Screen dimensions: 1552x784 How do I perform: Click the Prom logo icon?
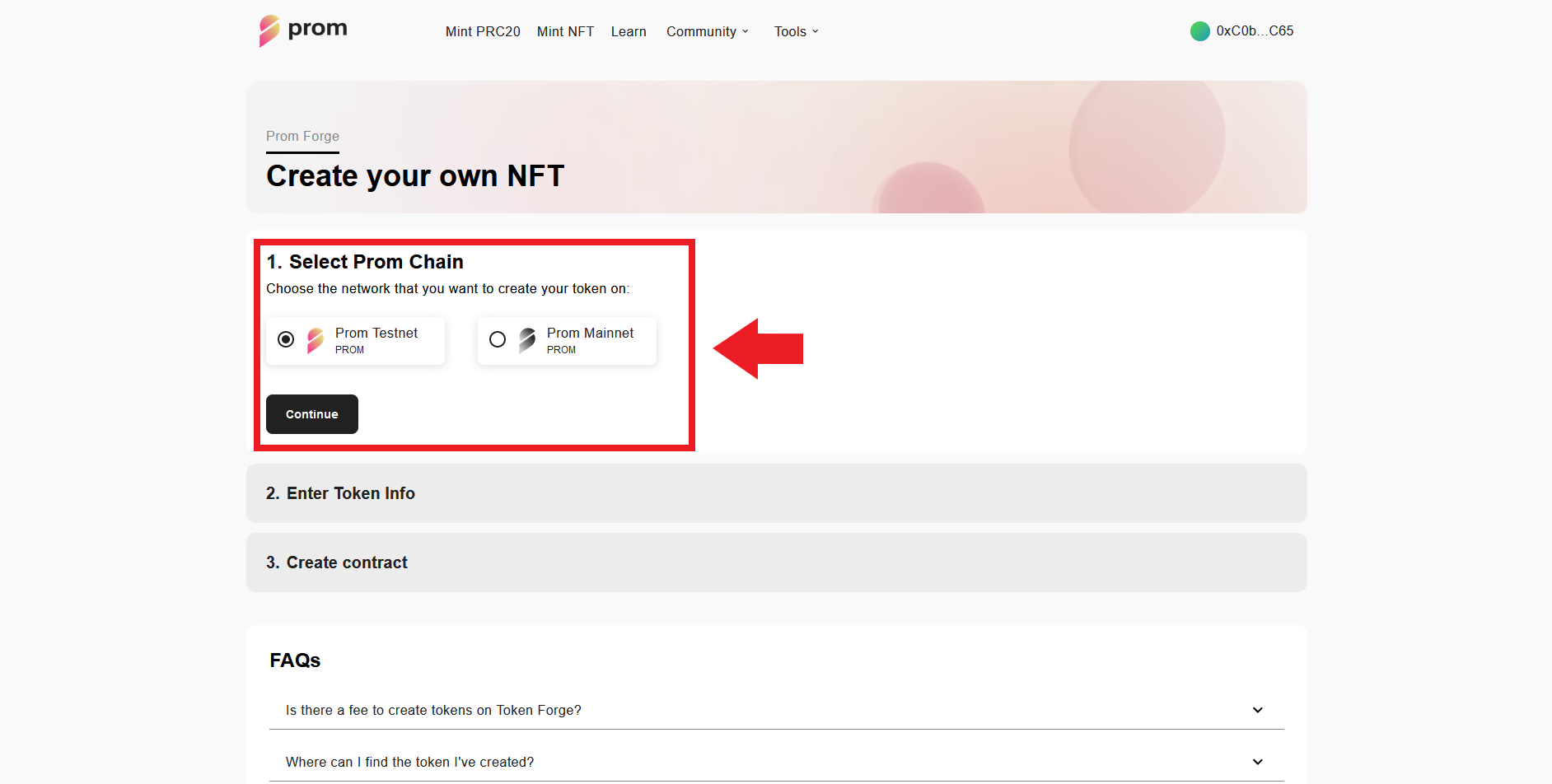(x=269, y=31)
